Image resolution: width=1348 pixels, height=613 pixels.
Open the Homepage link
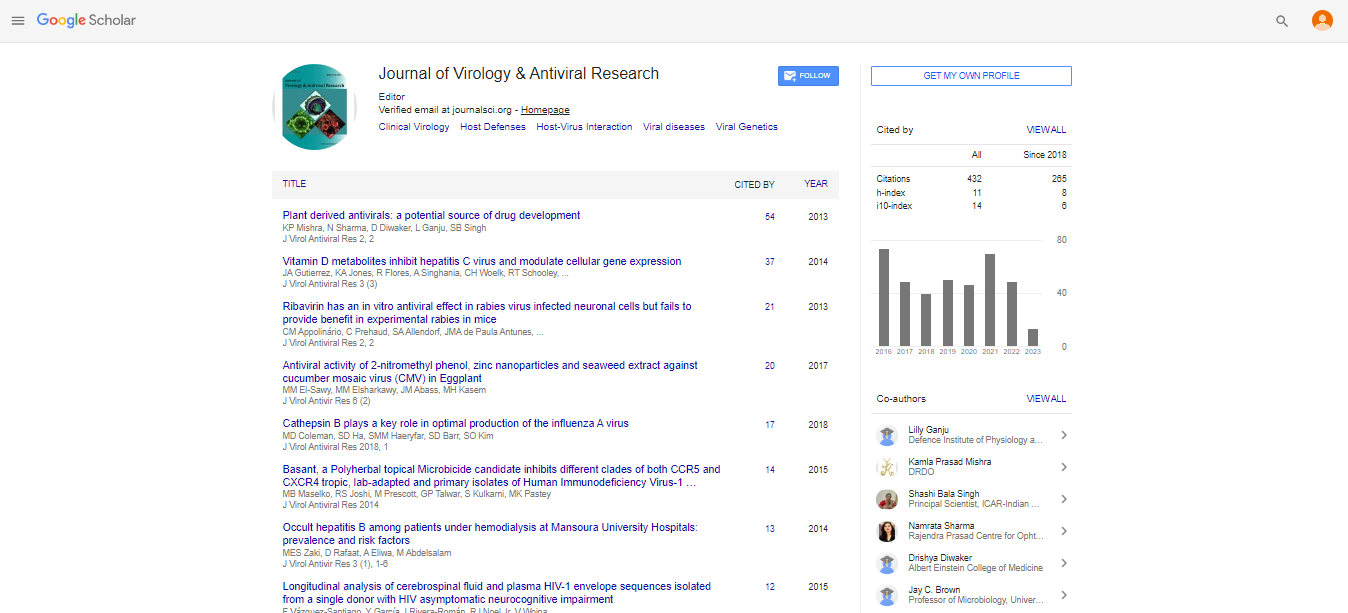tap(545, 110)
